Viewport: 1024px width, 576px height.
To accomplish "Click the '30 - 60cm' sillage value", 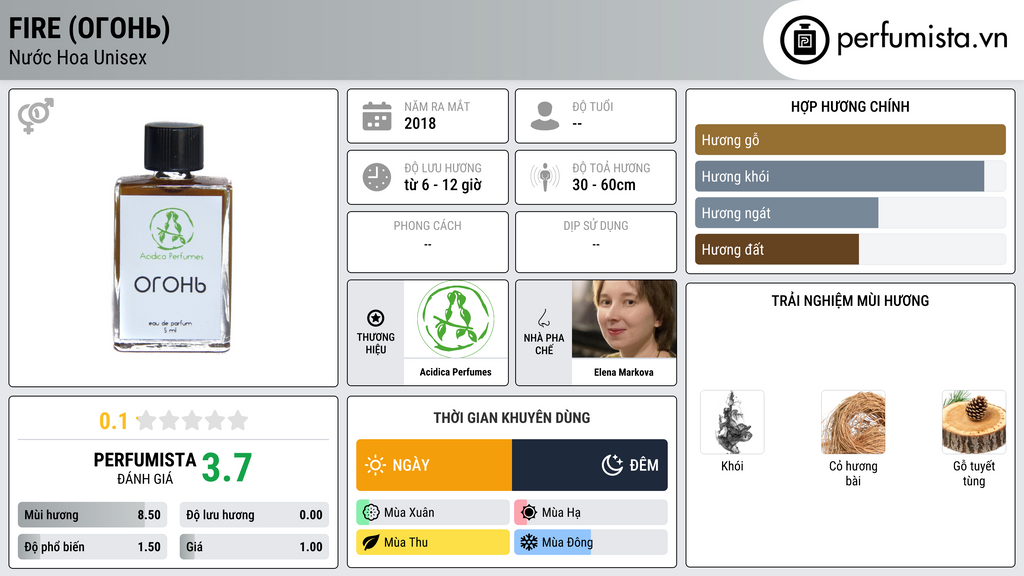I will (x=604, y=185).
